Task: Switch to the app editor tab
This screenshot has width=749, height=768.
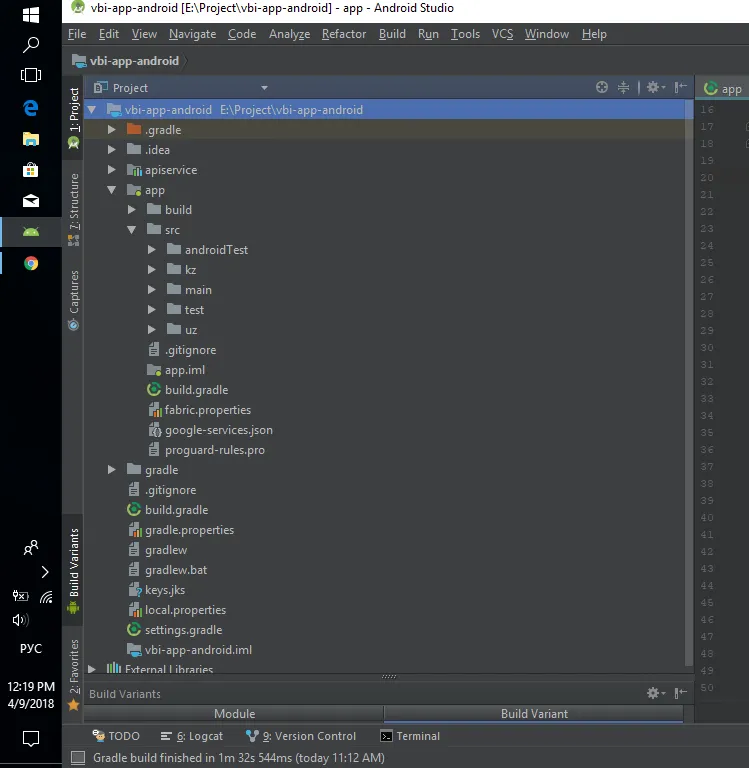Action: 724,89
